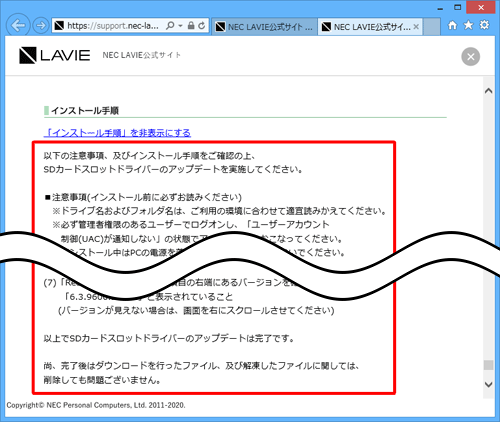Go back with the browser back arrow
This screenshot has height=422, width=500.
pyautogui.click(x=18, y=25)
